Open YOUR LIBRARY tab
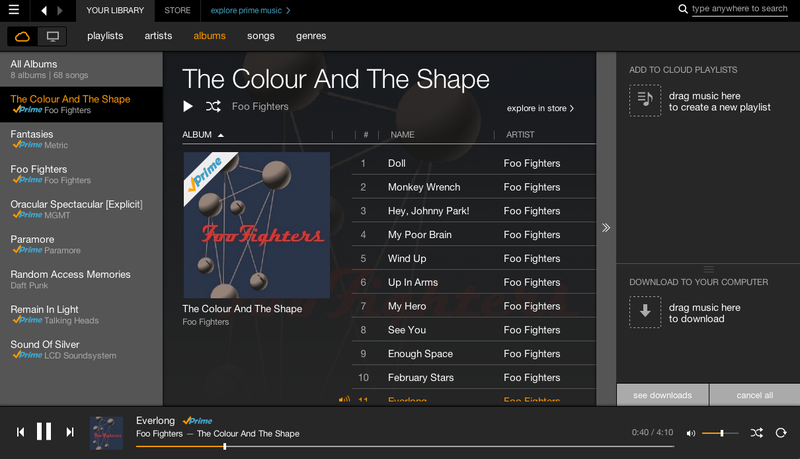Viewport: 800px width, 459px height. 115,10
